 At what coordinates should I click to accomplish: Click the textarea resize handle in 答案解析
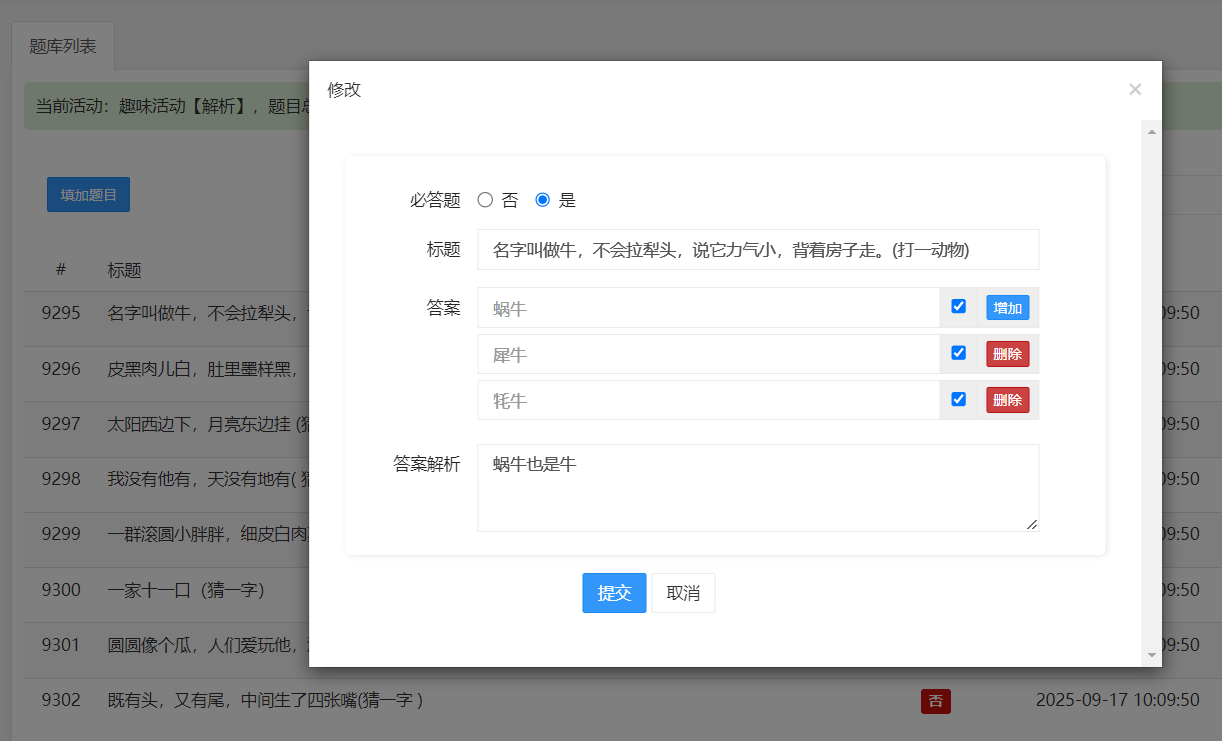pos(1032,524)
